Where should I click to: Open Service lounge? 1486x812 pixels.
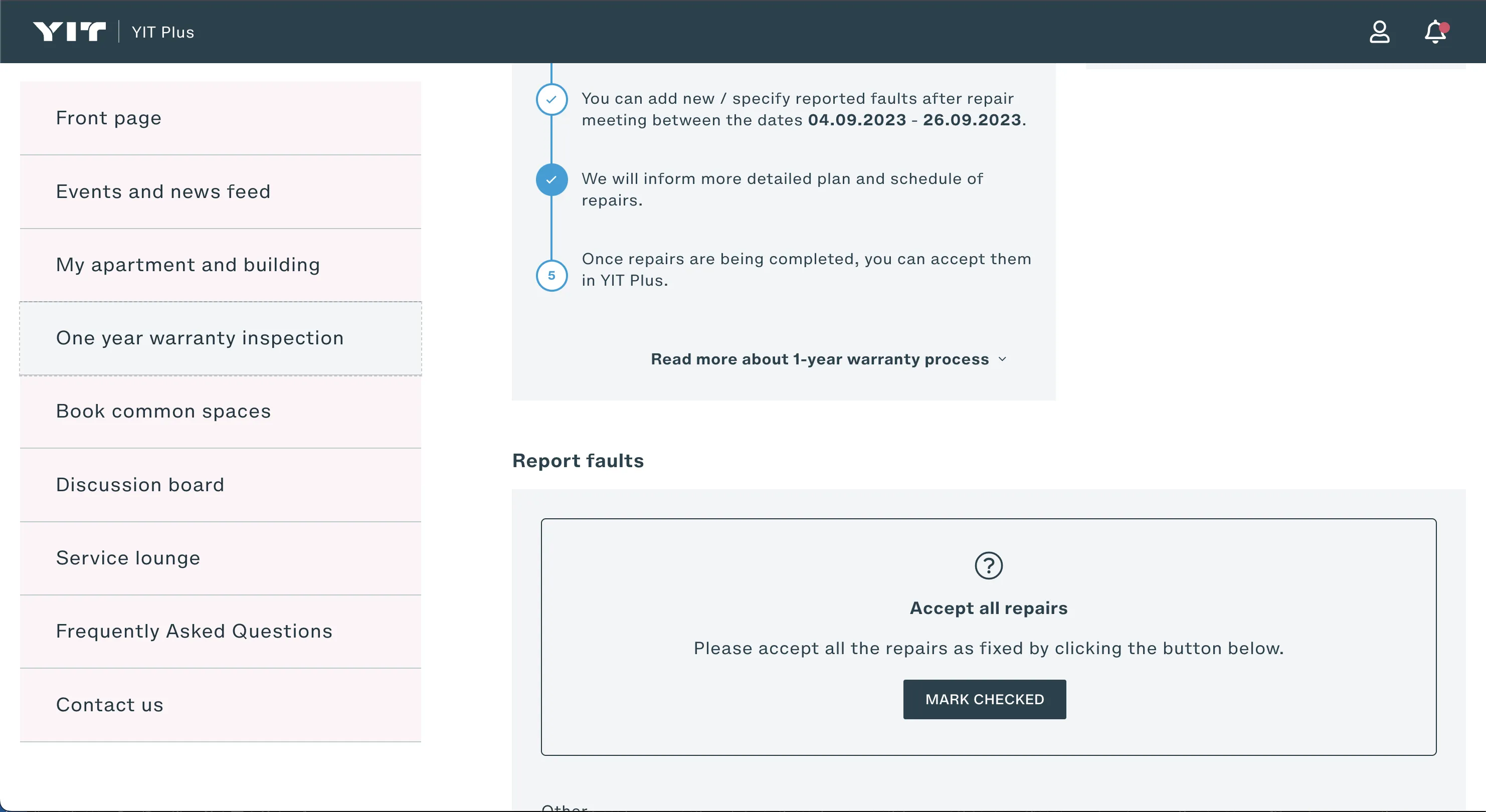(221, 558)
